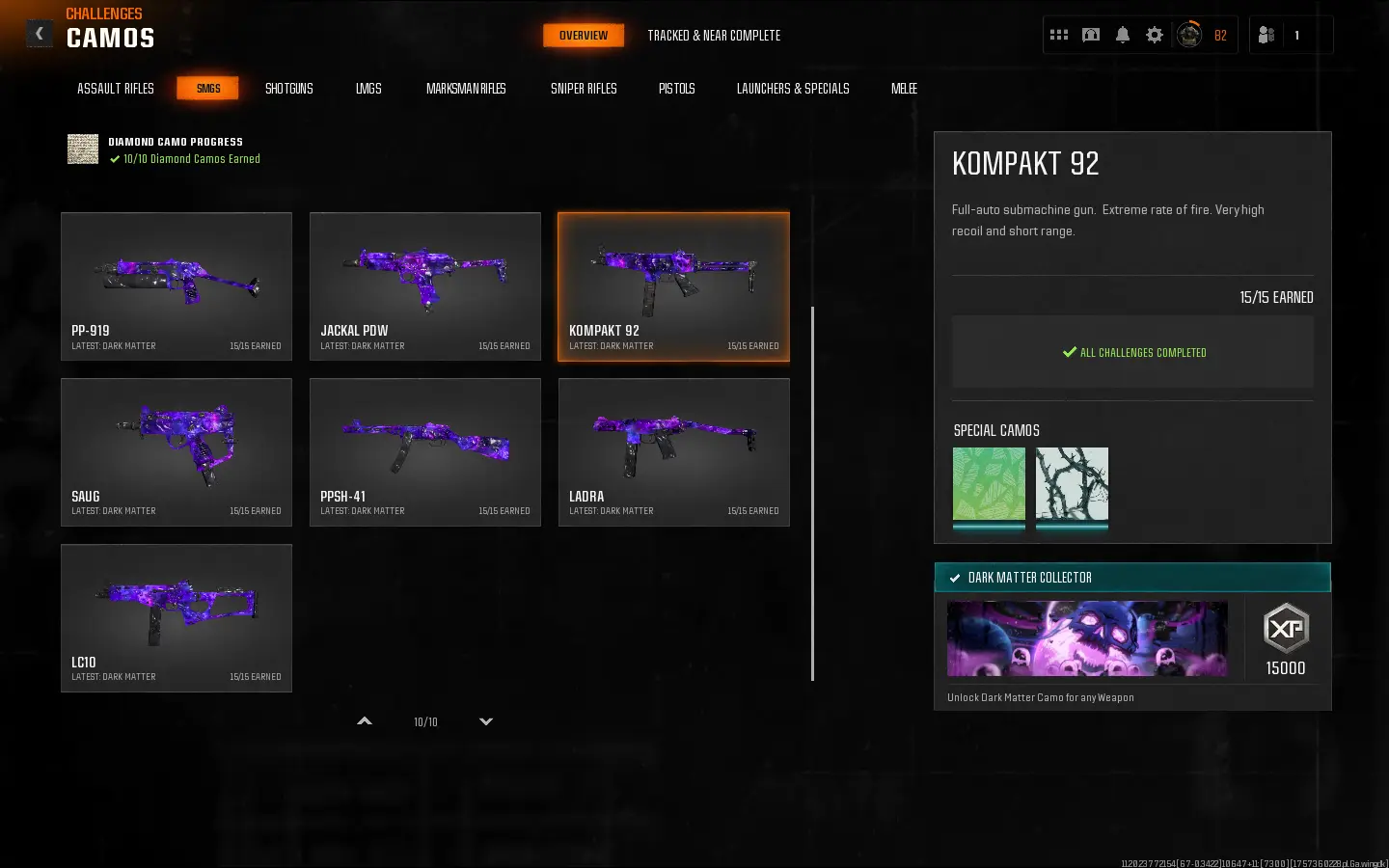This screenshot has width=1389, height=868.
Task: Choose the PPSH-41 weapon card
Action: click(425, 452)
